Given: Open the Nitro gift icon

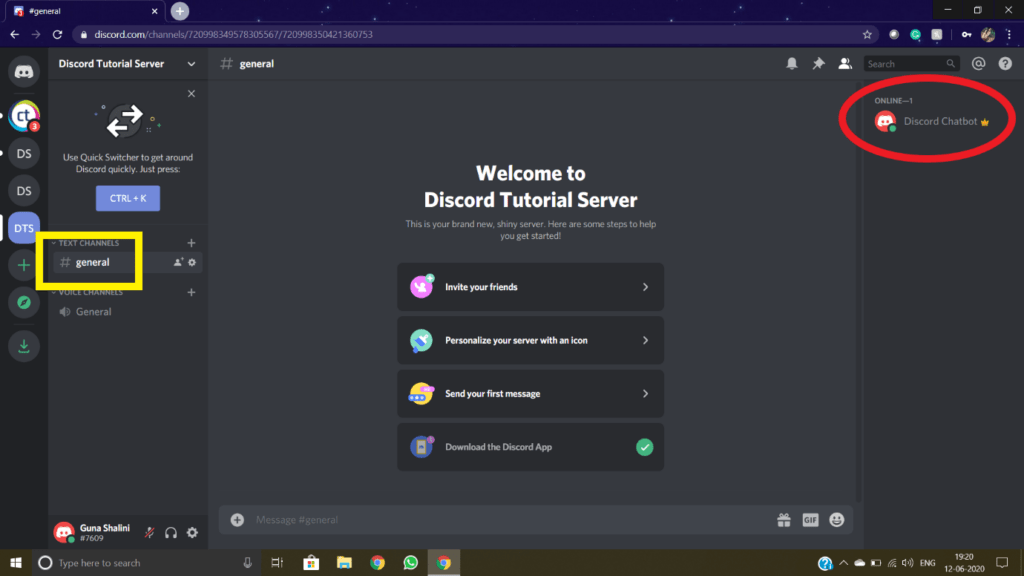Looking at the screenshot, I should point(784,520).
